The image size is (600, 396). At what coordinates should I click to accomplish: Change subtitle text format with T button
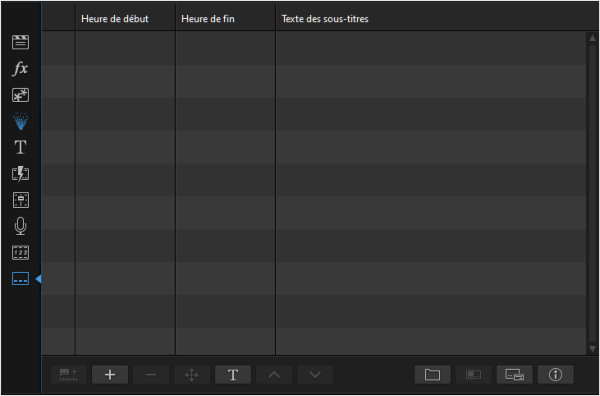click(233, 375)
